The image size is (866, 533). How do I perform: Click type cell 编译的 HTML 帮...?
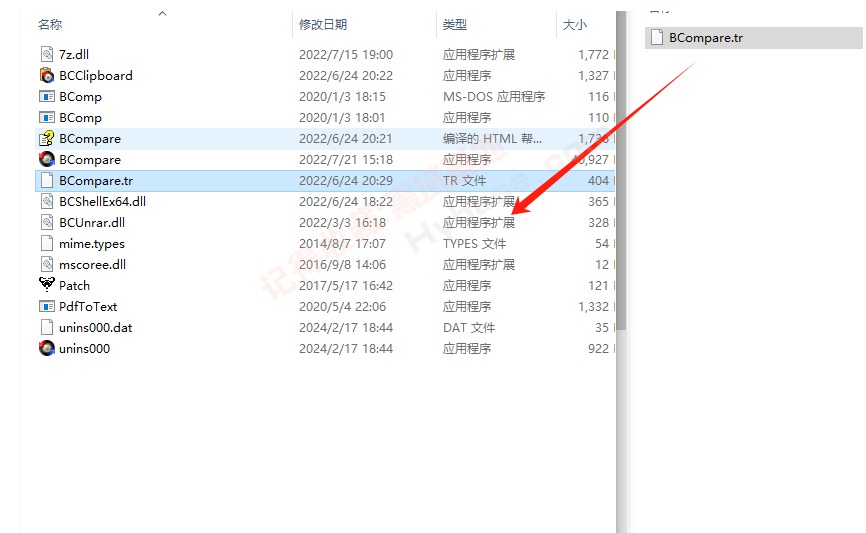pos(492,138)
